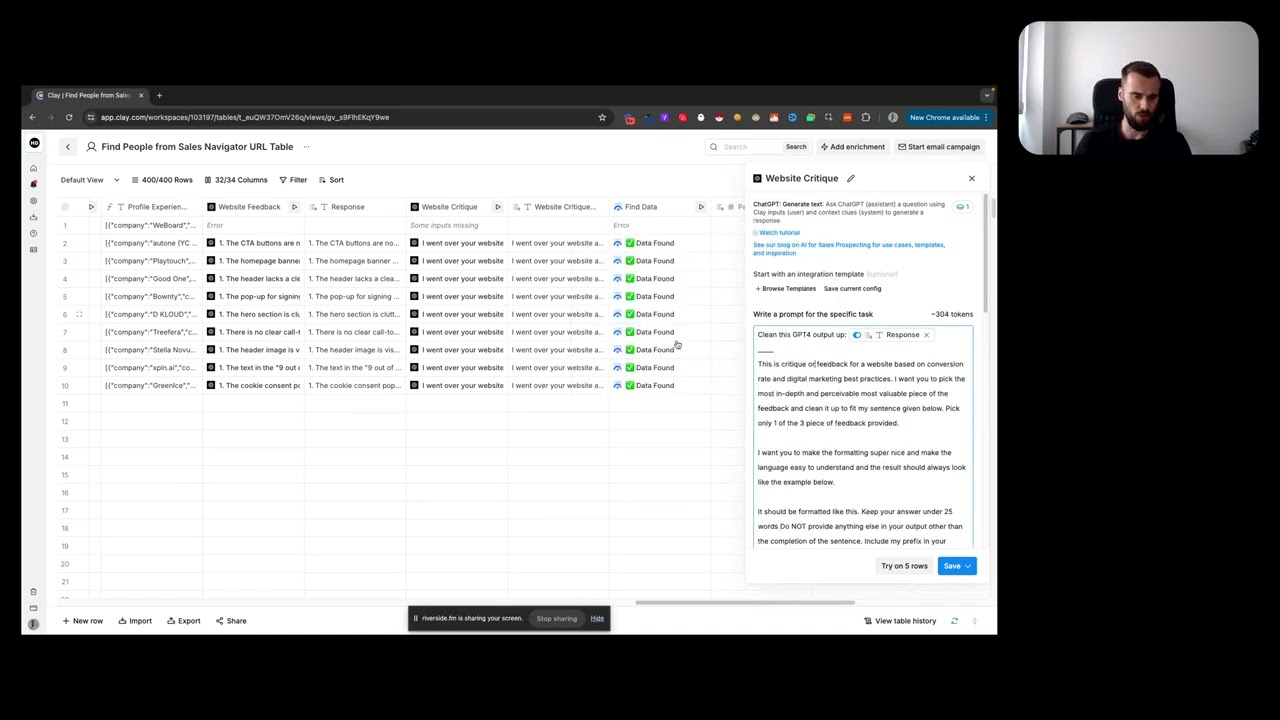
Task: Go back with the browser back arrow
Action: 33,117
